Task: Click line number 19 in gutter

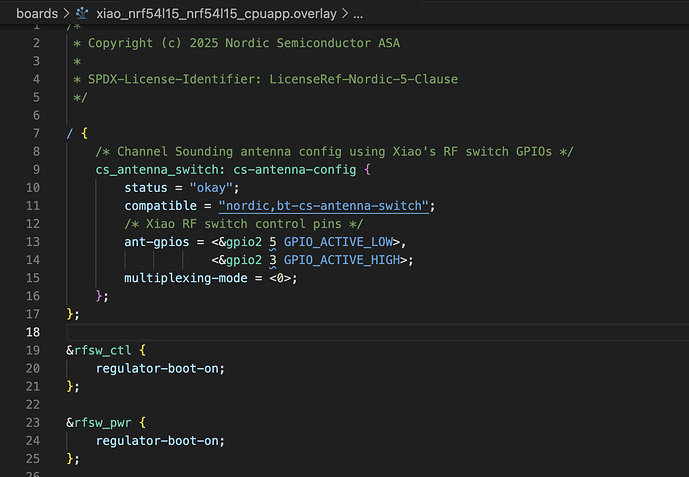Action: pyautogui.click(x=33, y=350)
